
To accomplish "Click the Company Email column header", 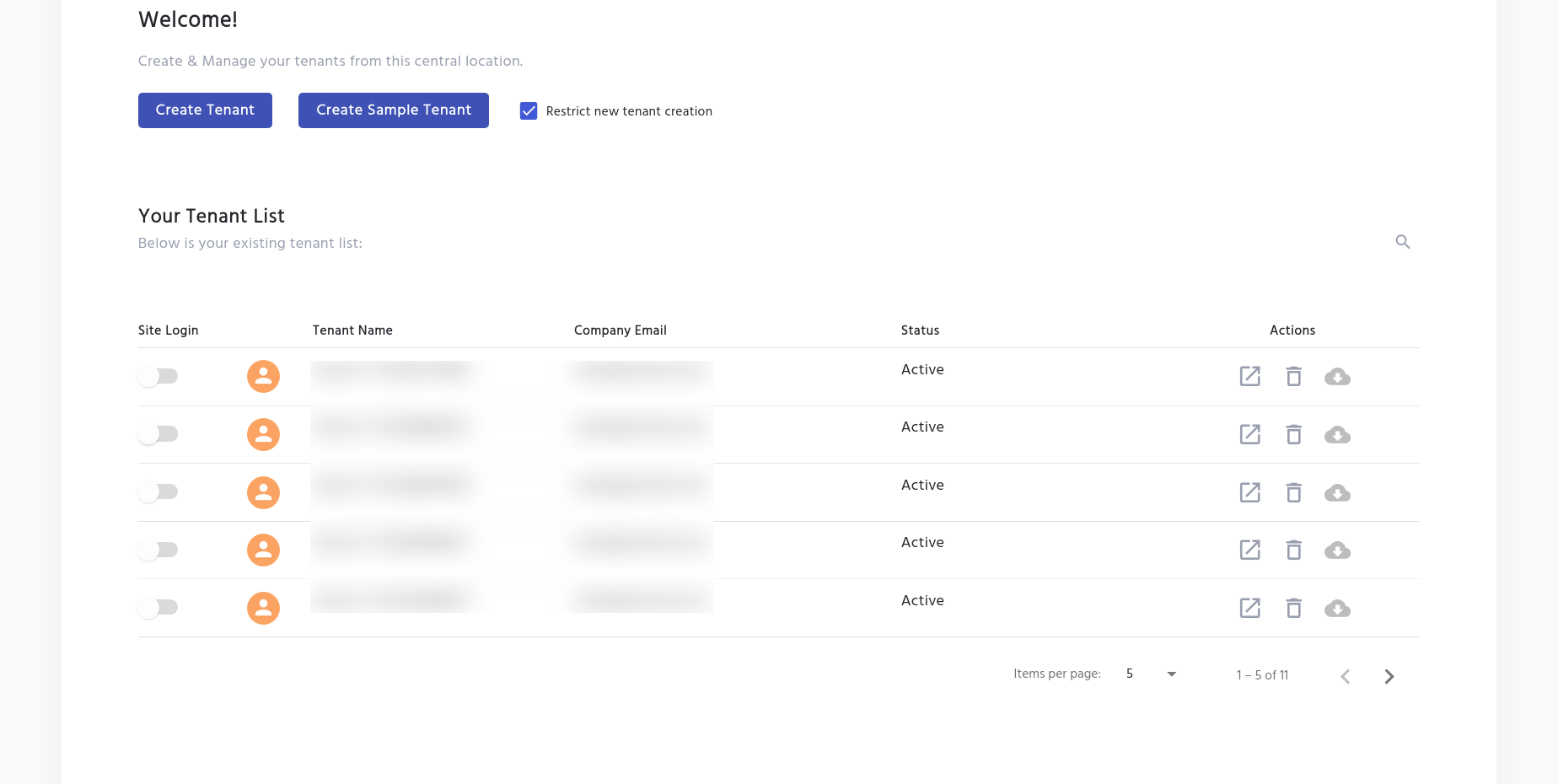I will point(620,330).
